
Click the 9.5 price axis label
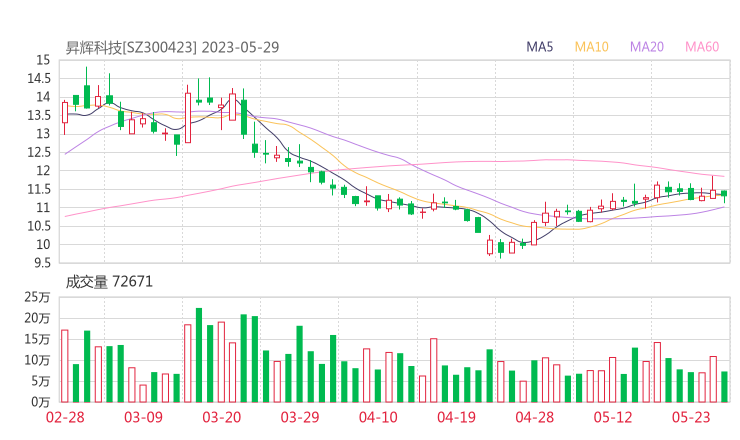pyautogui.click(x=42, y=262)
